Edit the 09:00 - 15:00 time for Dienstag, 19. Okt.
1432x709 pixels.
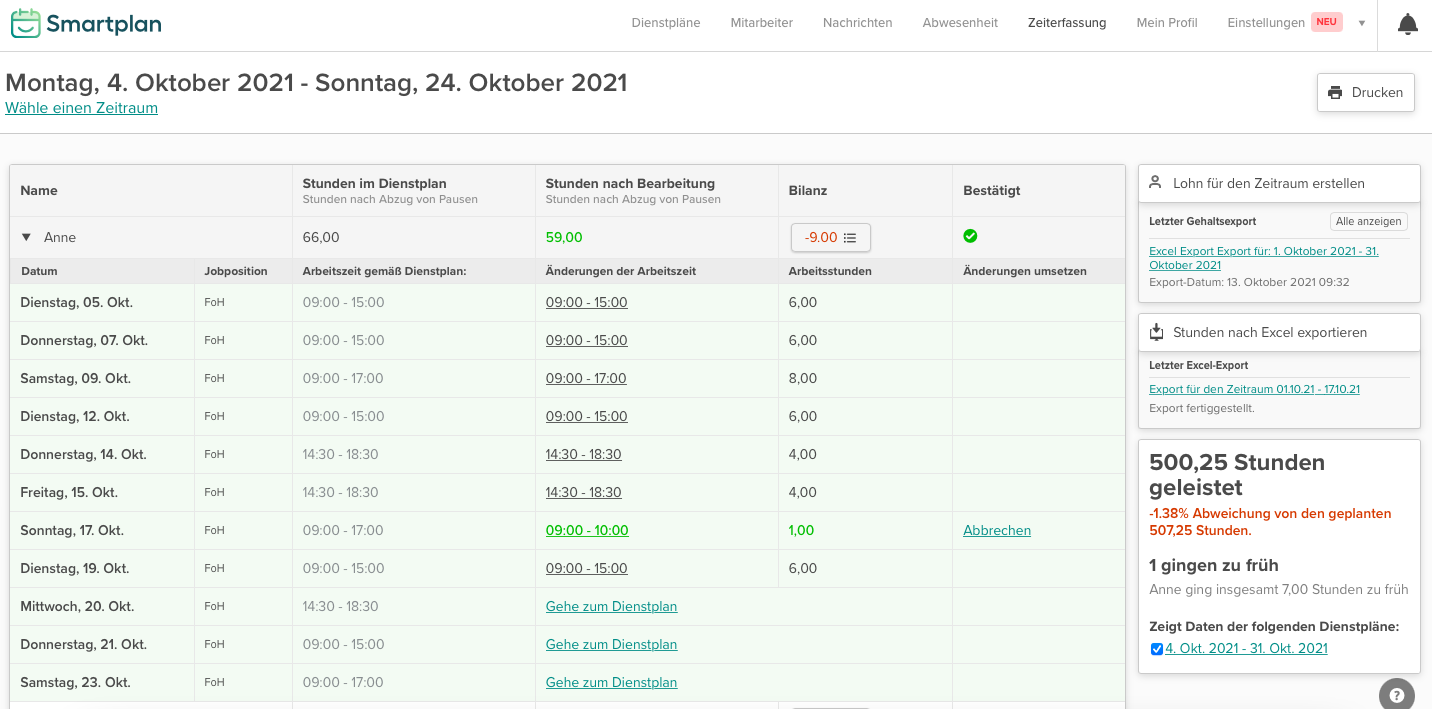(587, 568)
